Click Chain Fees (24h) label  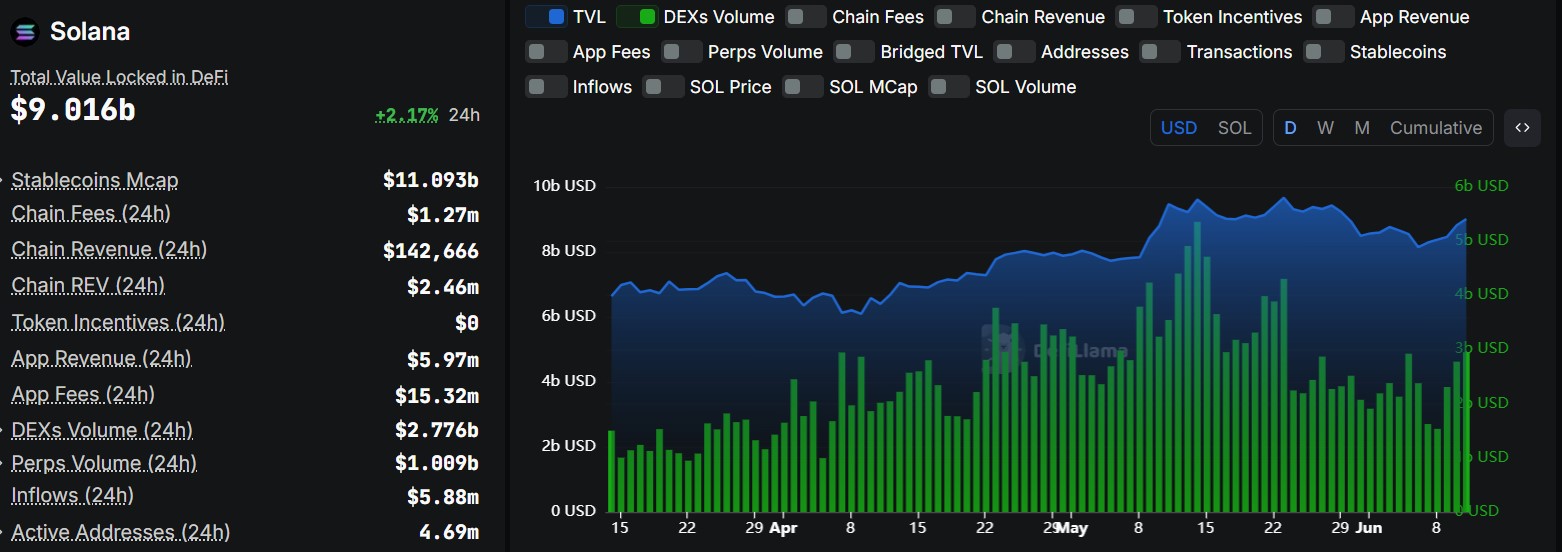tap(91, 214)
